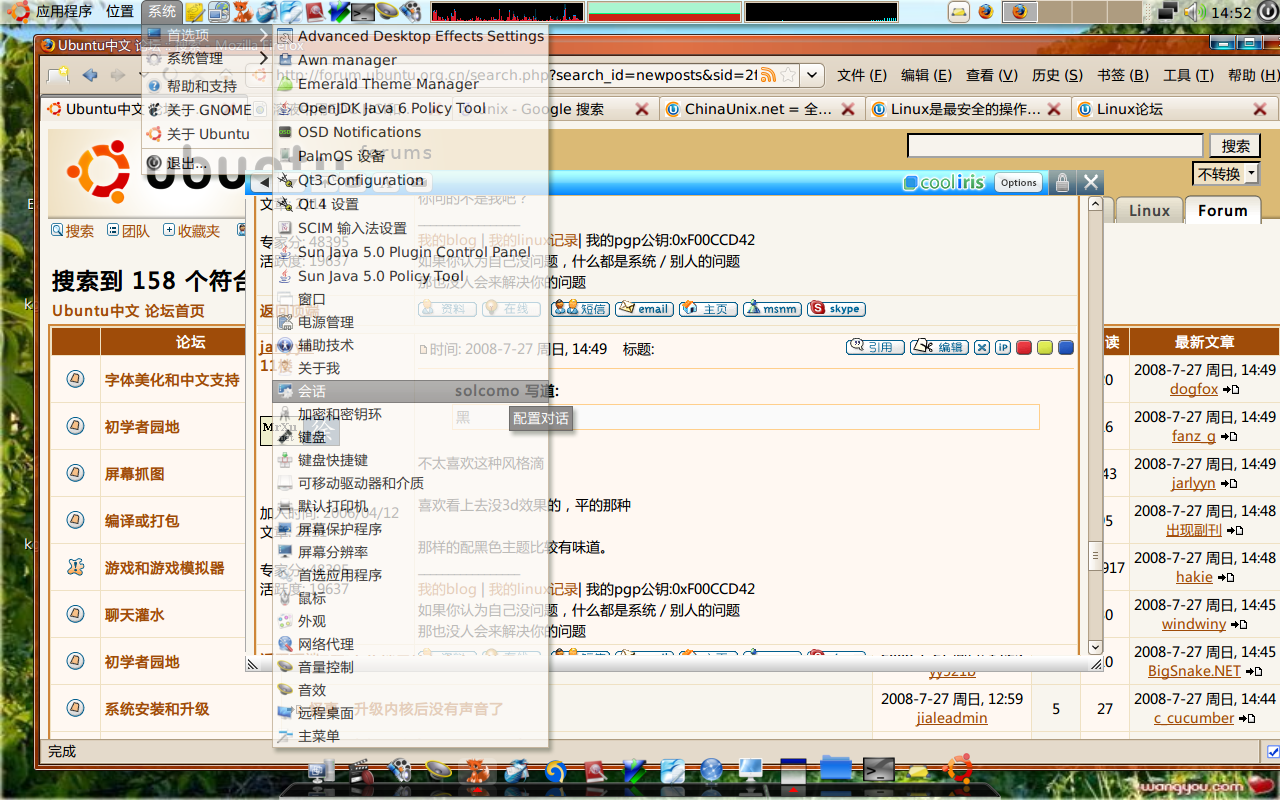
Task: Open the folder icon in the dock
Action: [x=835, y=768]
